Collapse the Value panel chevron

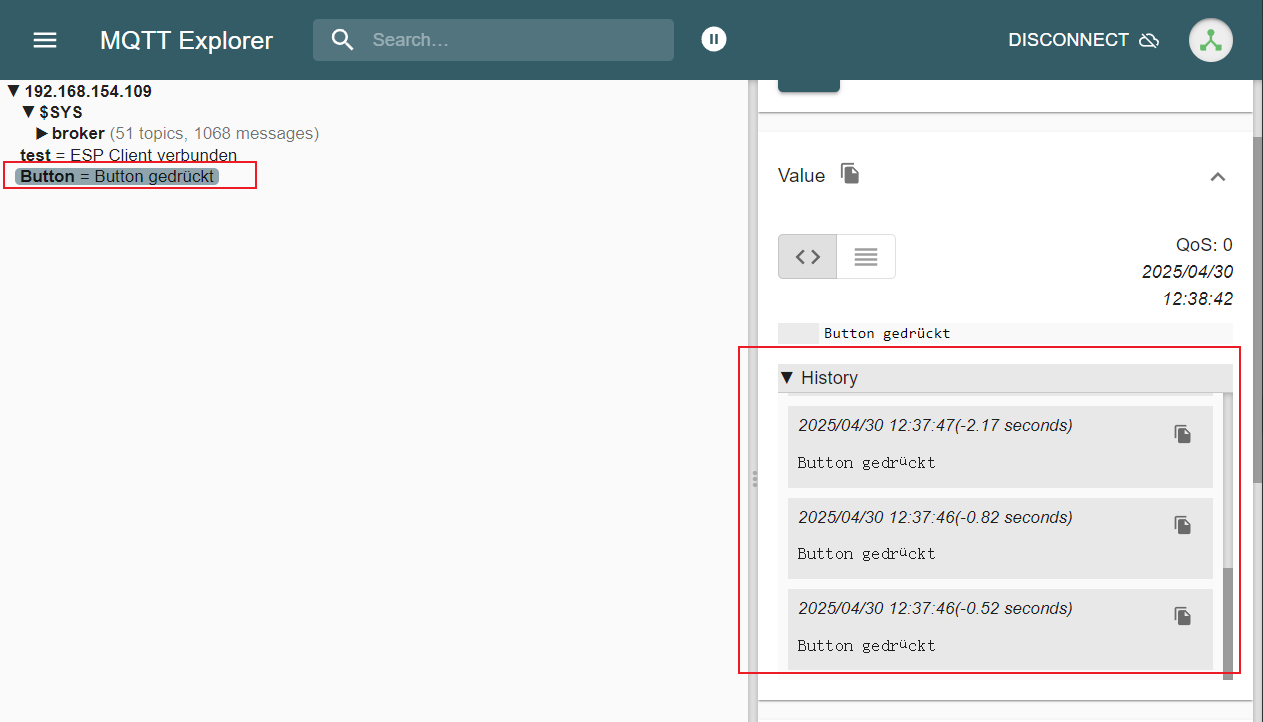pyautogui.click(x=1217, y=177)
